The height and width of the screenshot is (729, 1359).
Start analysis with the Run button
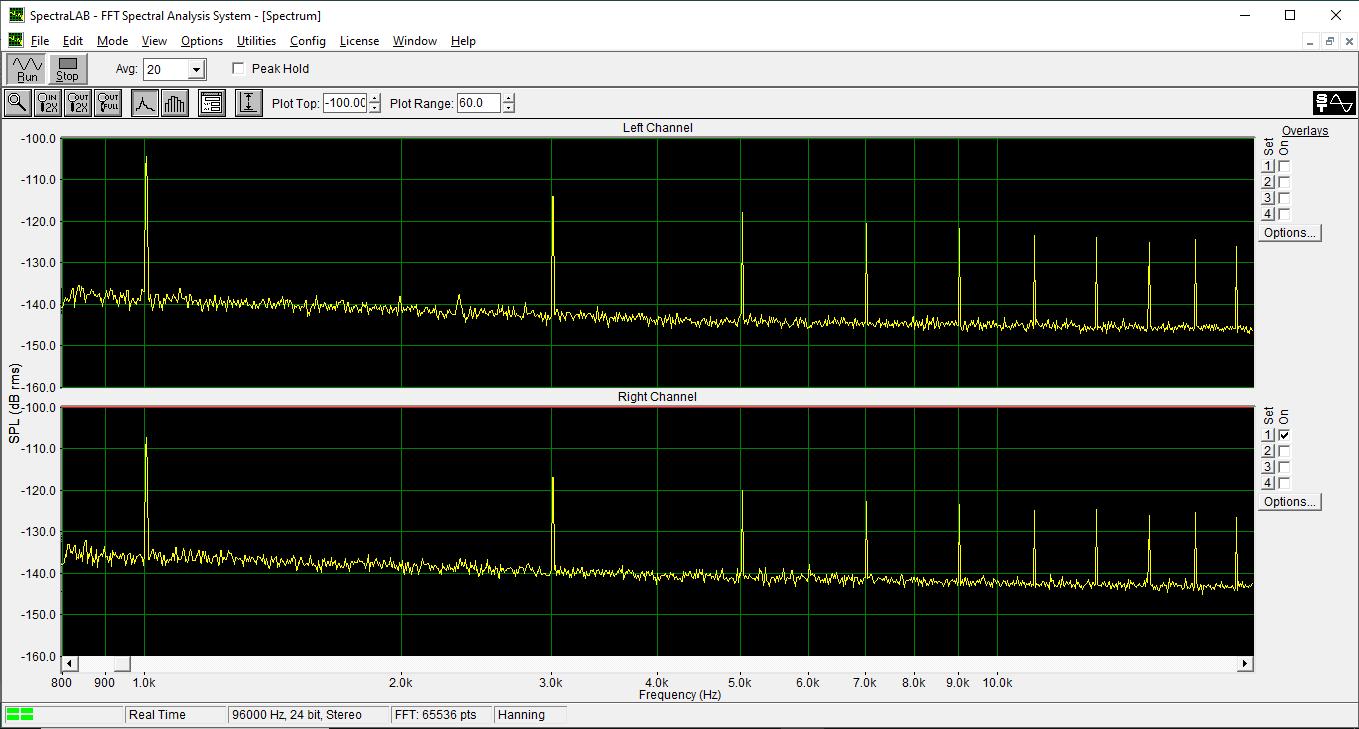coord(27,69)
